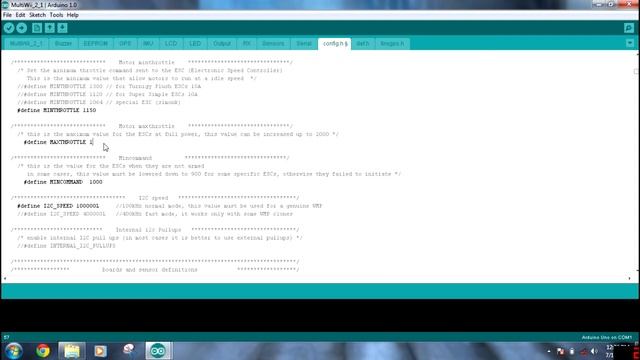Viewport: 640px width, 360px height.
Task: Open Google Chrome from the taskbar
Action: (x=43, y=351)
